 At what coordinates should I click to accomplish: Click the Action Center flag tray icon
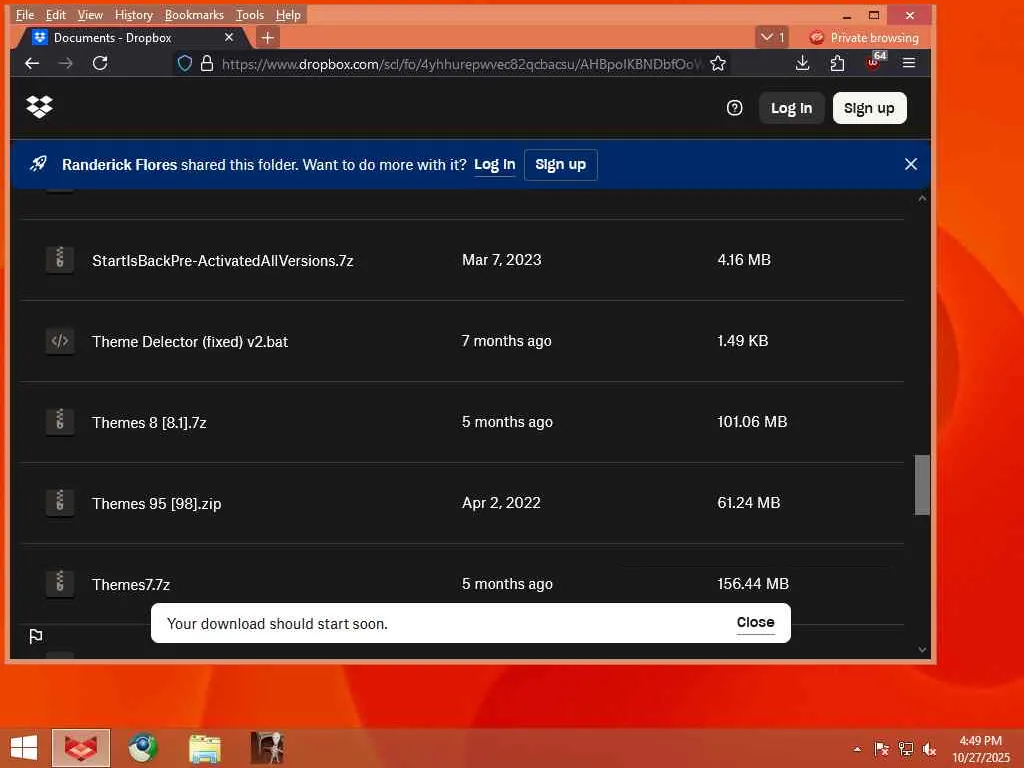pyautogui.click(x=881, y=749)
